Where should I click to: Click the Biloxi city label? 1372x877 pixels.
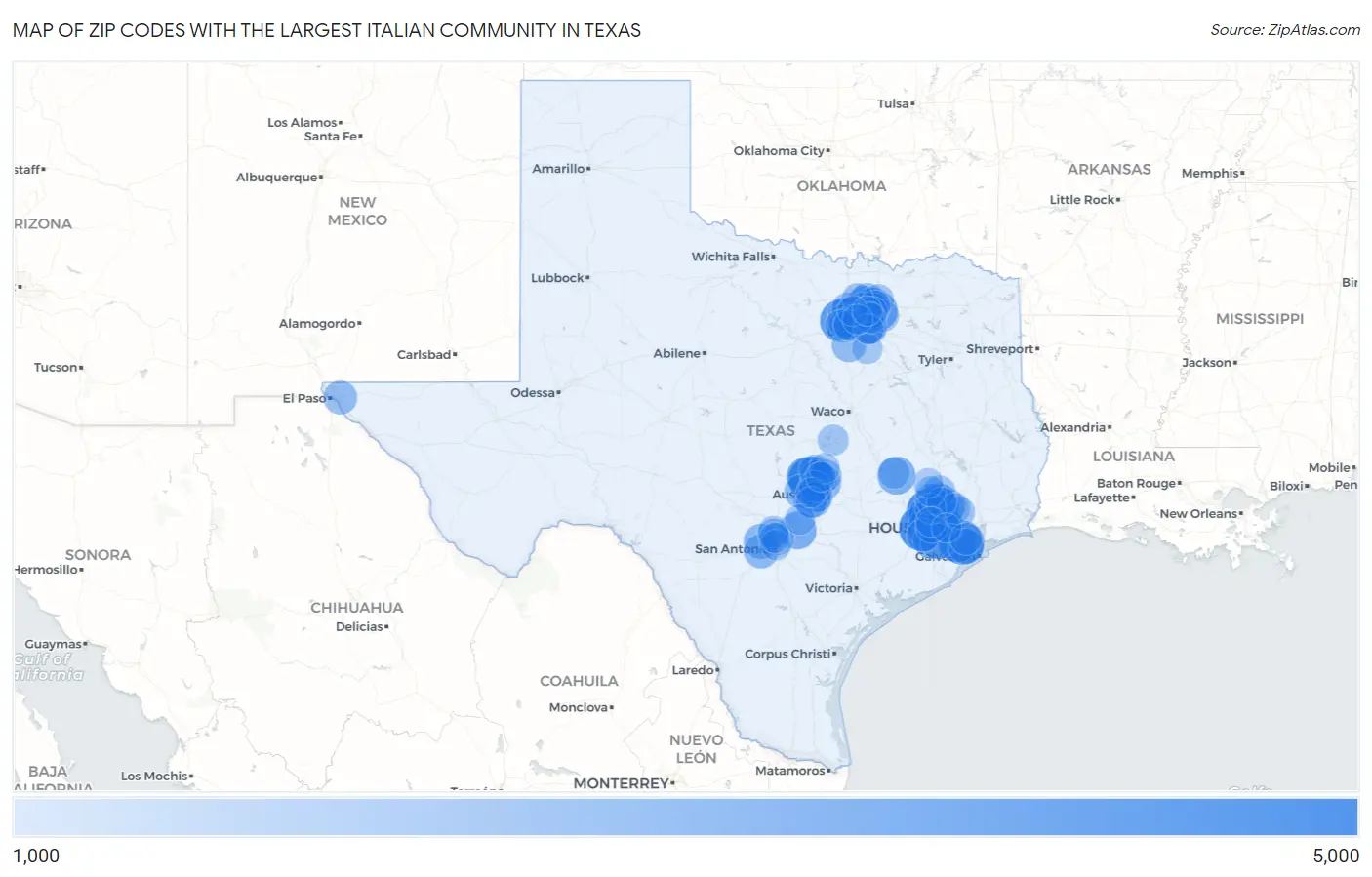click(1287, 487)
